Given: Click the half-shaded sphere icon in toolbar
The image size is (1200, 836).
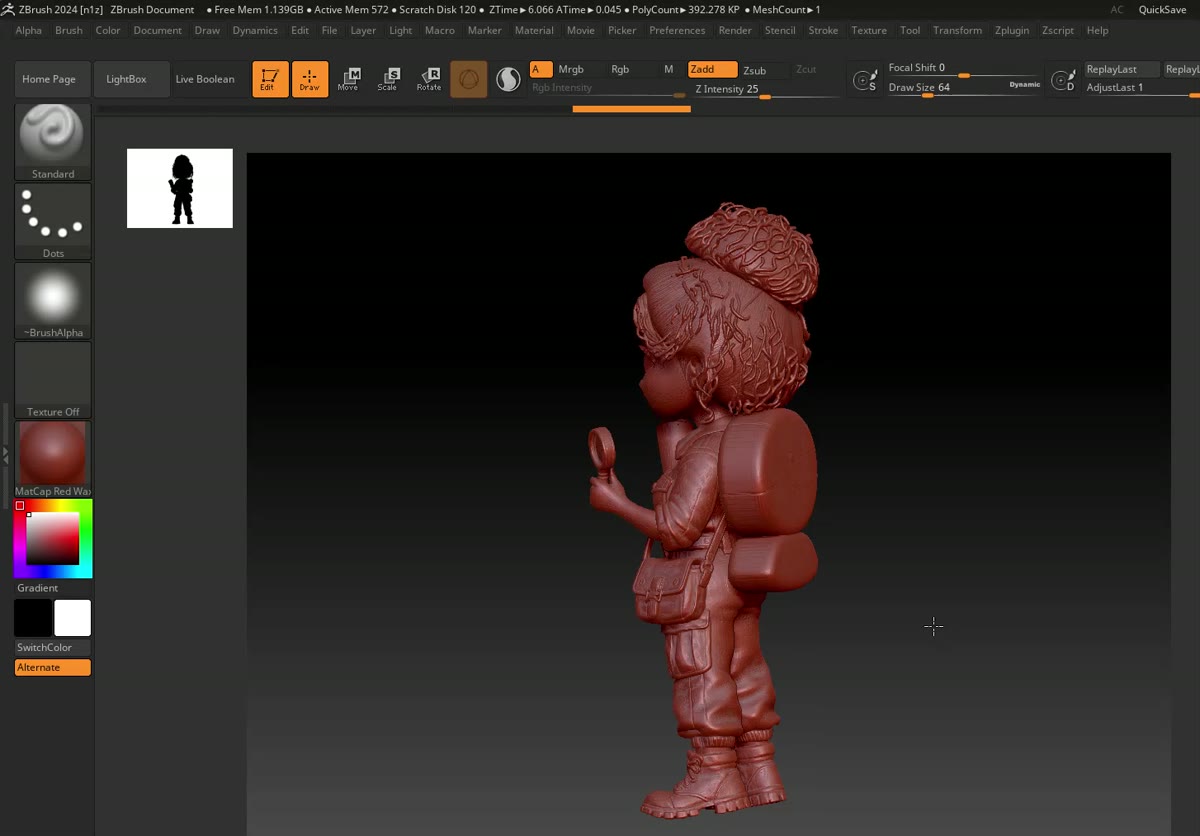Looking at the screenshot, I should pos(508,79).
